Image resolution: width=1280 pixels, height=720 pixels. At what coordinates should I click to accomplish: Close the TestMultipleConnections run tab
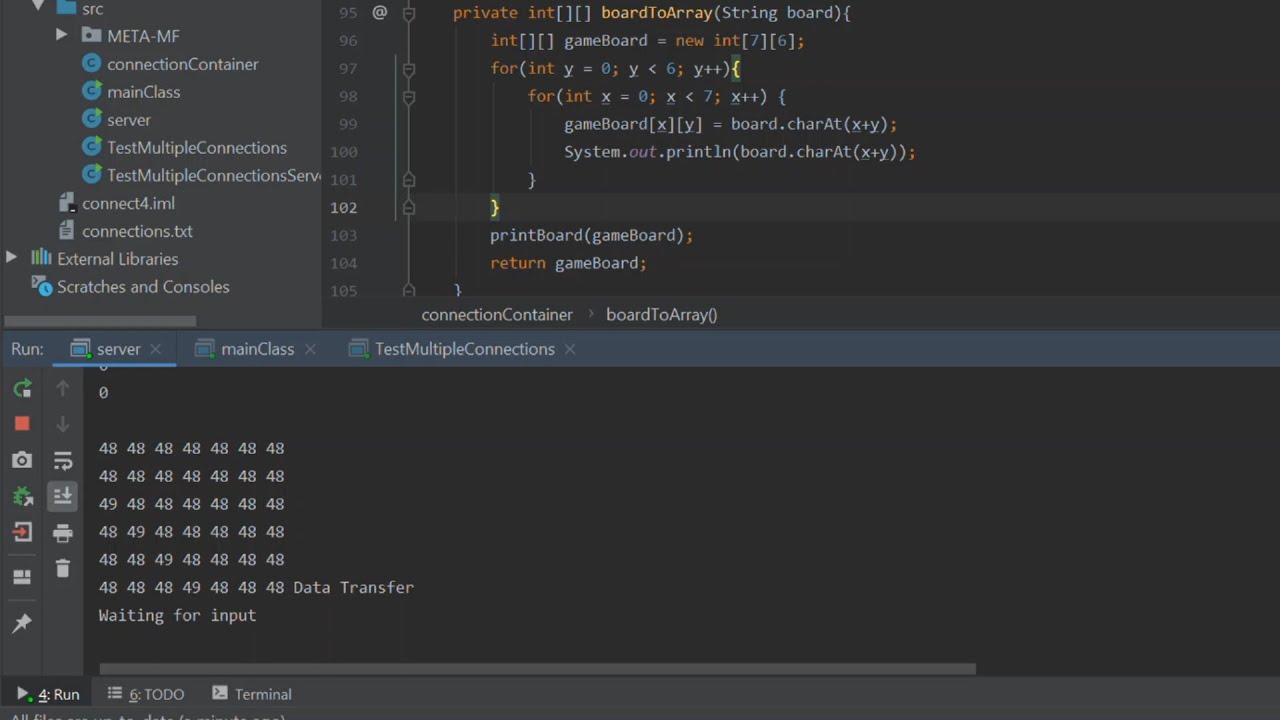pyautogui.click(x=570, y=349)
